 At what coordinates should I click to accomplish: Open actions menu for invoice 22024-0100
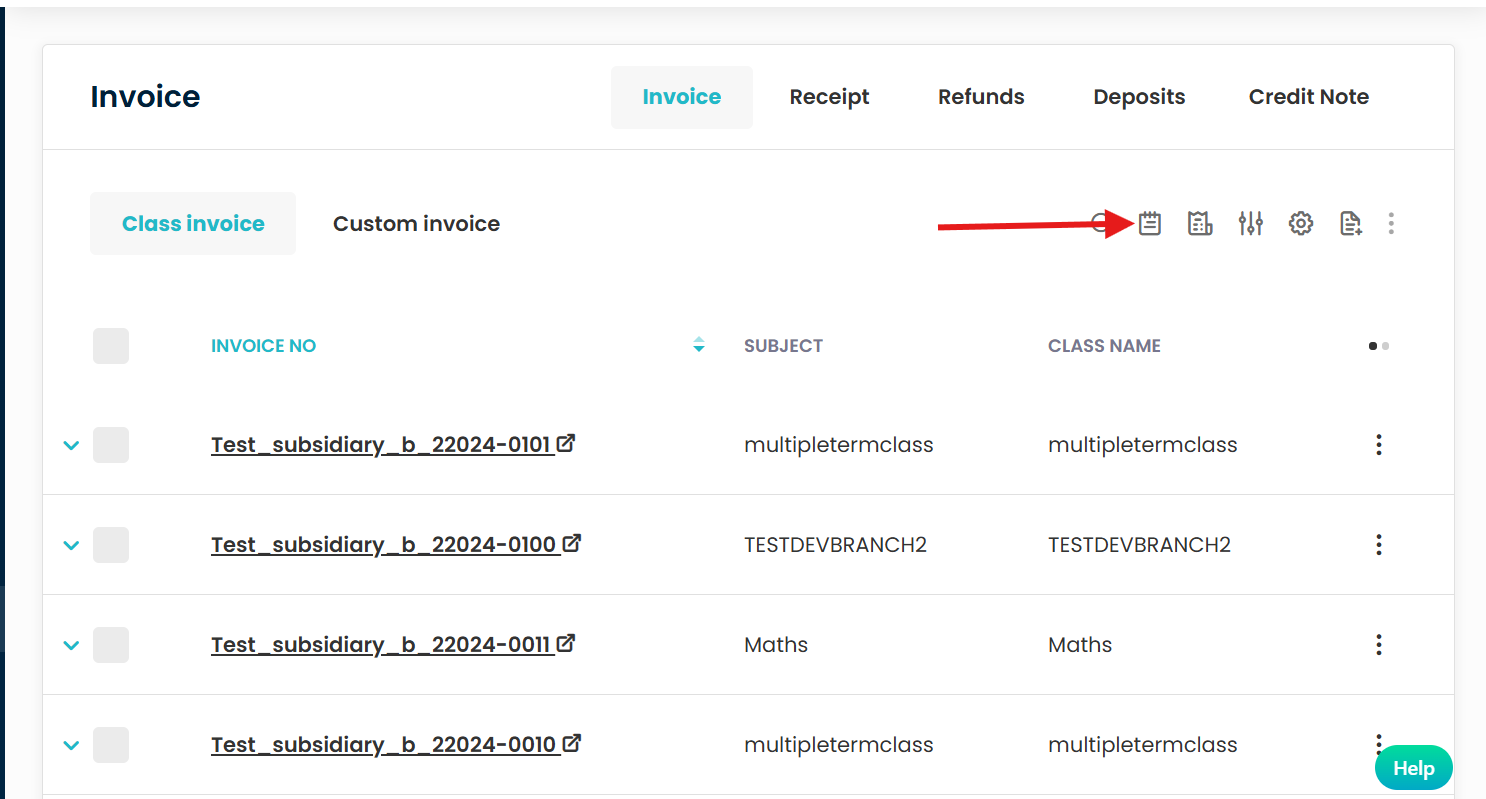[1379, 545]
